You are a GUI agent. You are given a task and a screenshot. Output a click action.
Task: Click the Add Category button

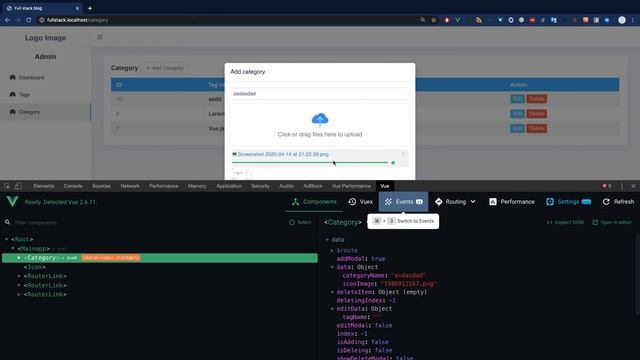pyautogui.click(x=165, y=68)
